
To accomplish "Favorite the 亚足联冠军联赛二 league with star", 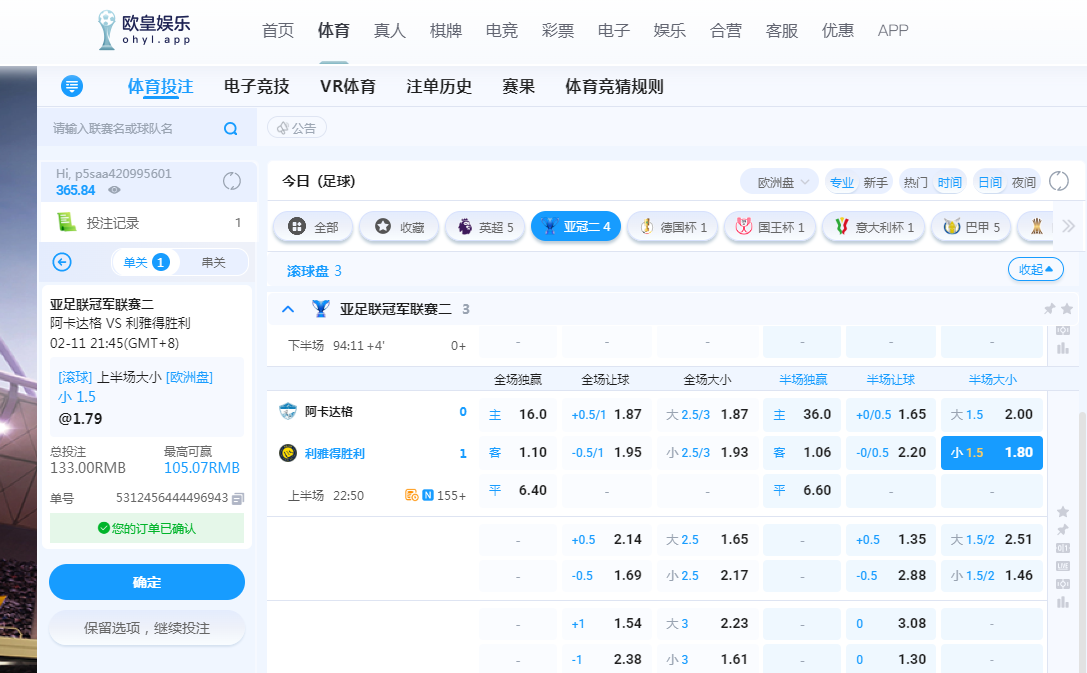I will click(1067, 309).
